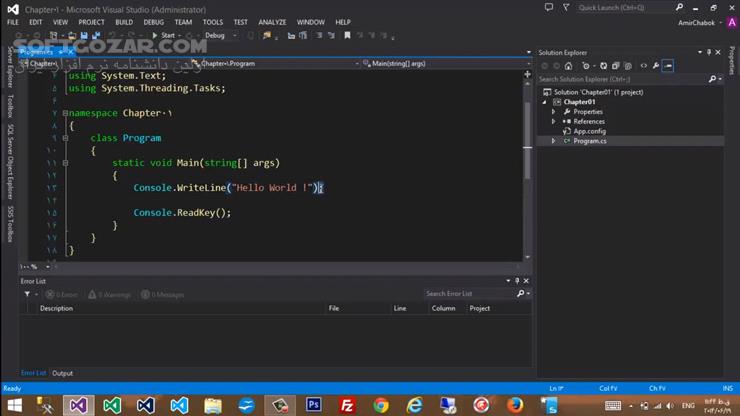Toggle Show All Files in Solution Explorer
740x416 pixels.
[x=628, y=66]
